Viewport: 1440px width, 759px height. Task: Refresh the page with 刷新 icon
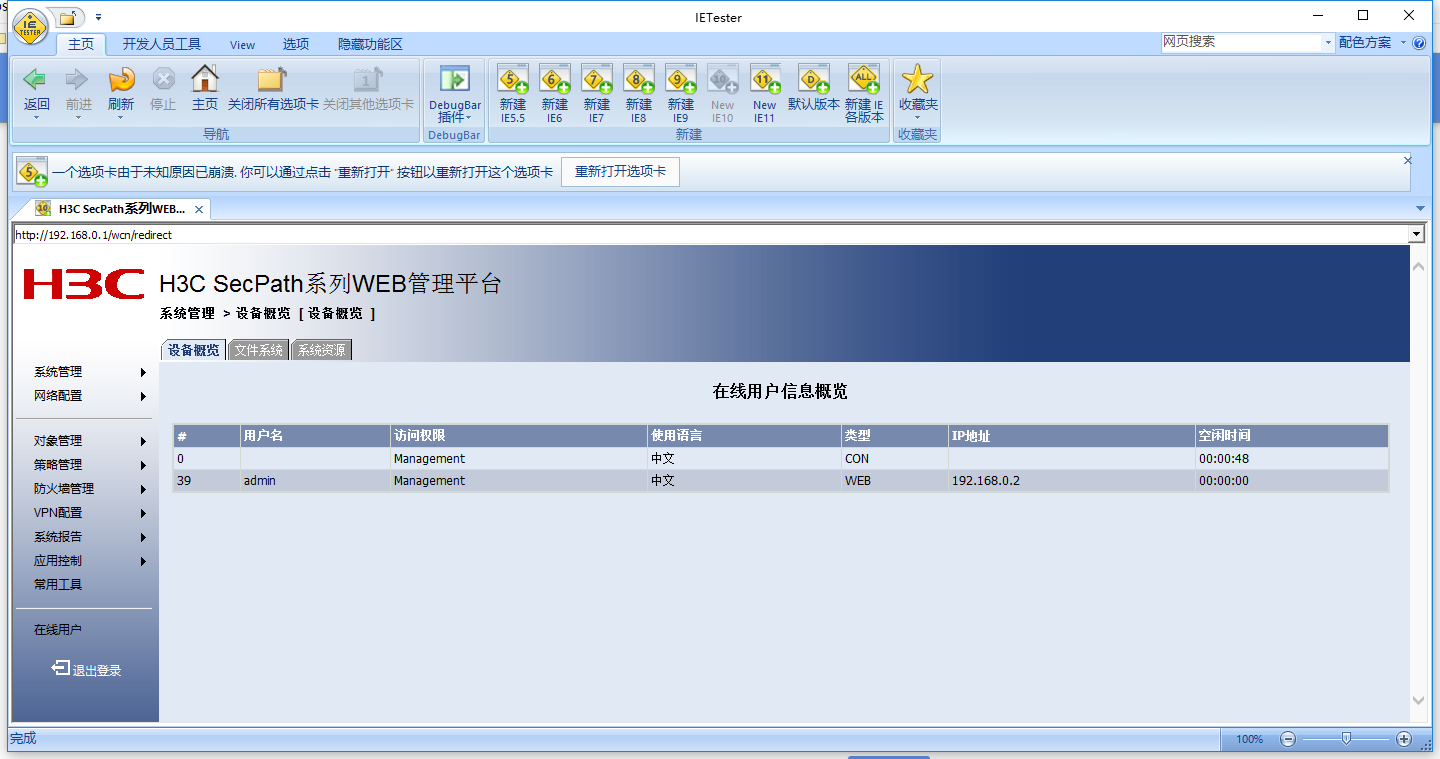[120, 79]
